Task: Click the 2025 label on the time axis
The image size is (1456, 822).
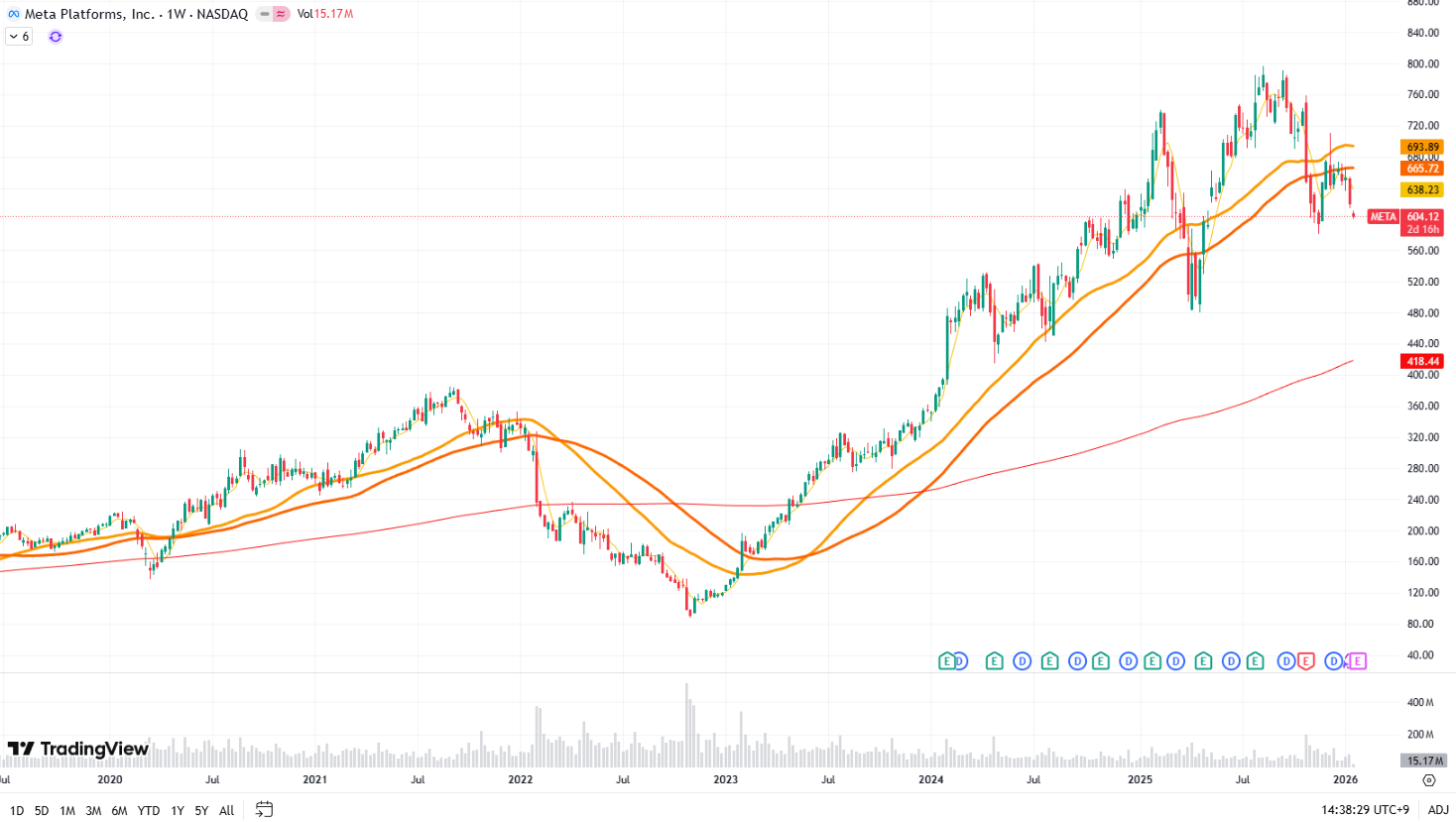Action: pyautogui.click(x=1140, y=779)
